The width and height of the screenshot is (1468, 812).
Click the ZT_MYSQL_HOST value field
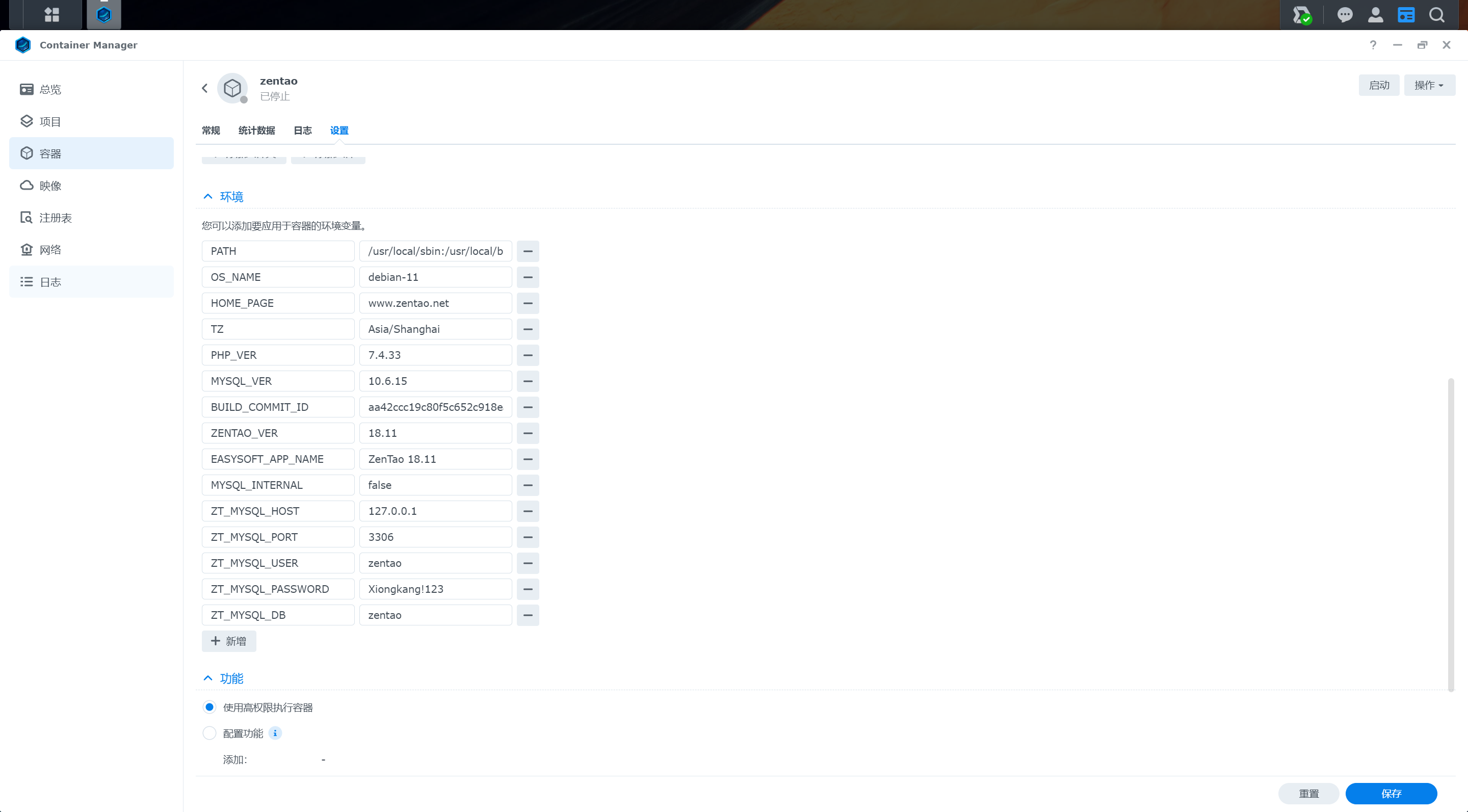(435, 511)
